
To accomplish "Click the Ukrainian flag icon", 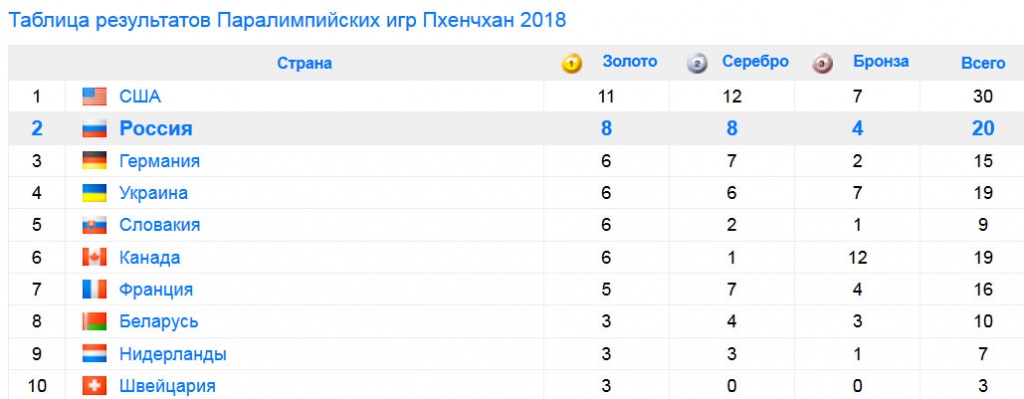I will [x=94, y=193].
